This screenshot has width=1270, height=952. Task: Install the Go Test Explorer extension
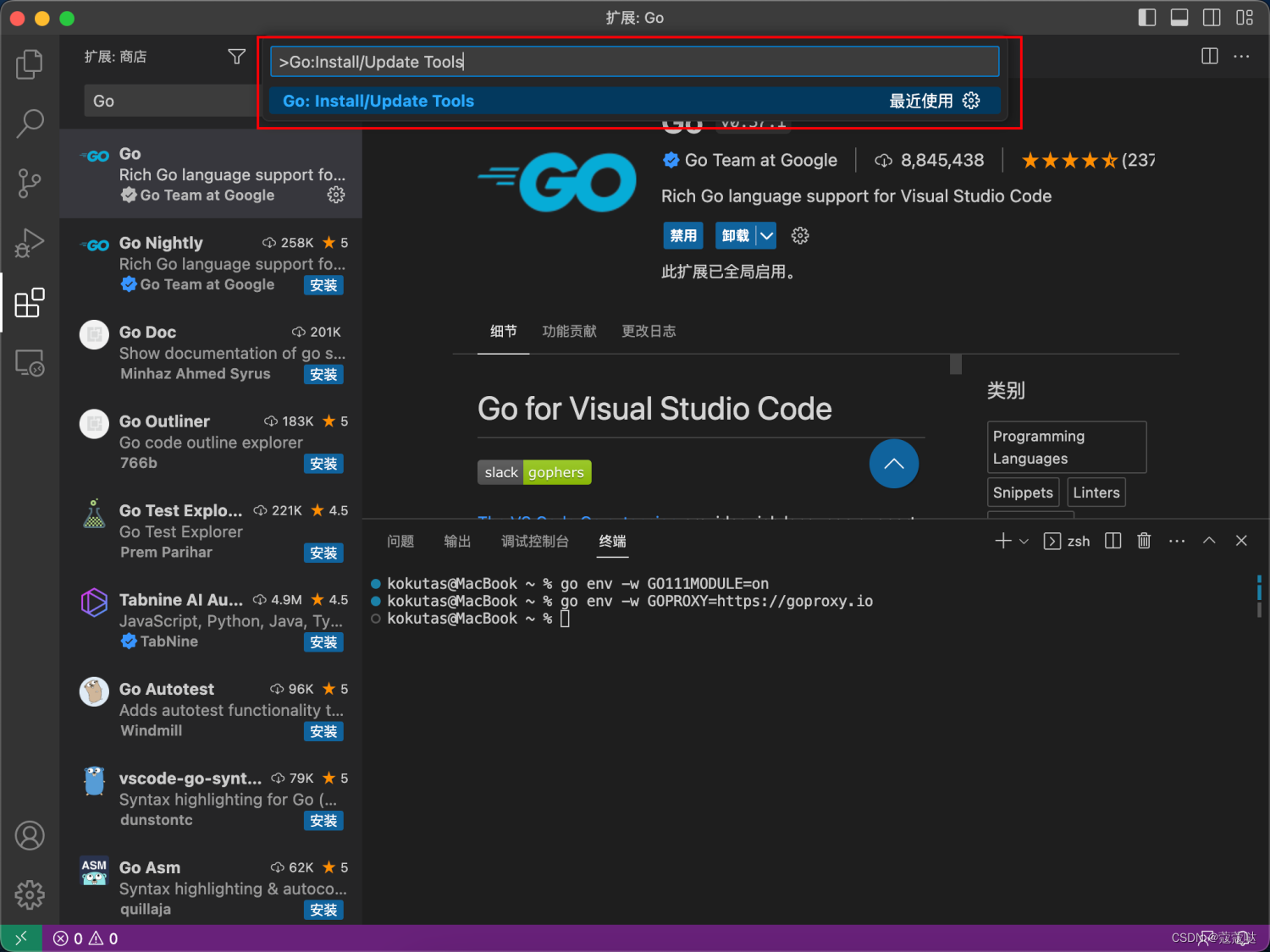pyautogui.click(x=323, y=553)
